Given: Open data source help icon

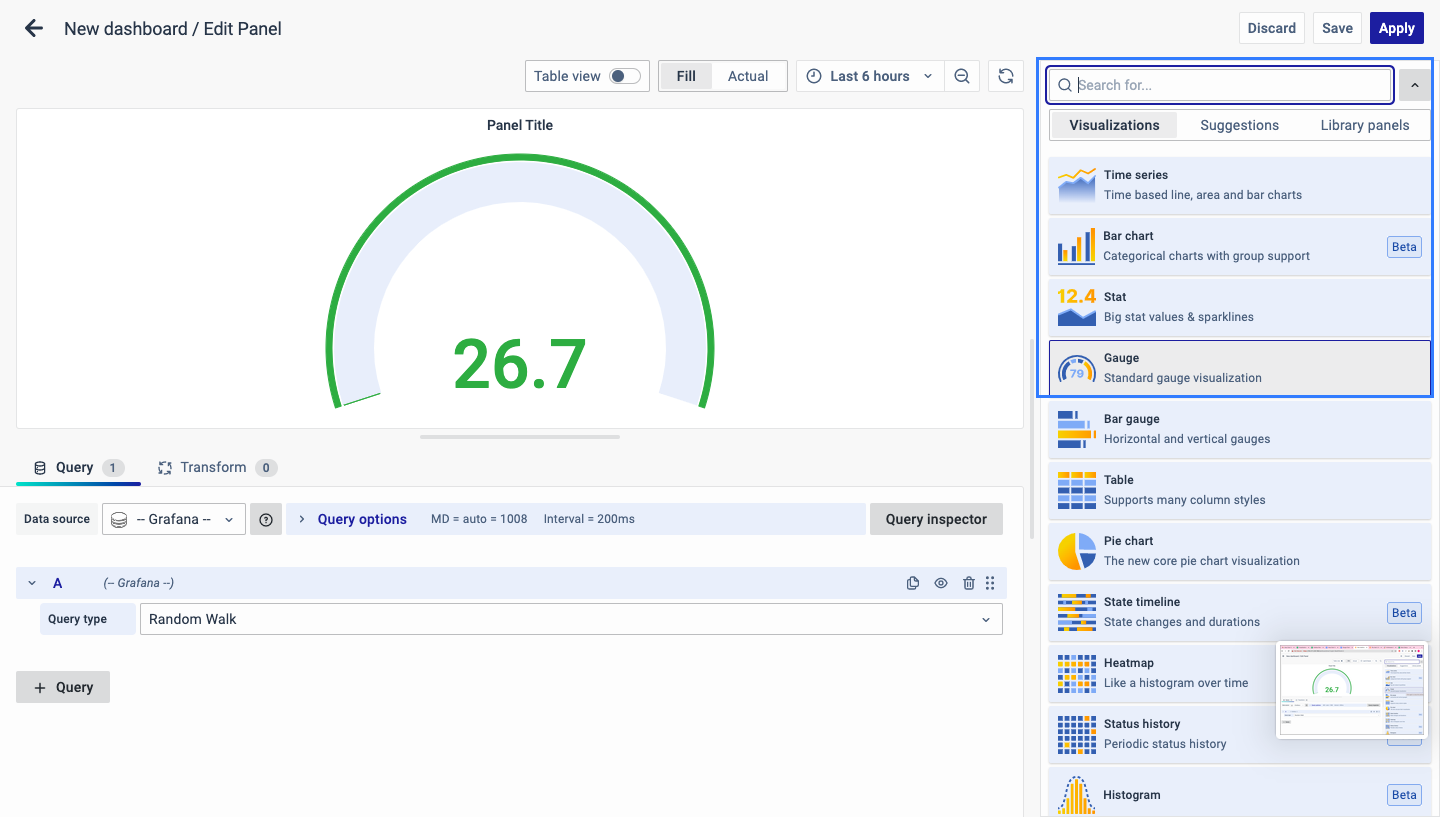Looking at the screenshot, I should point(266,519).
